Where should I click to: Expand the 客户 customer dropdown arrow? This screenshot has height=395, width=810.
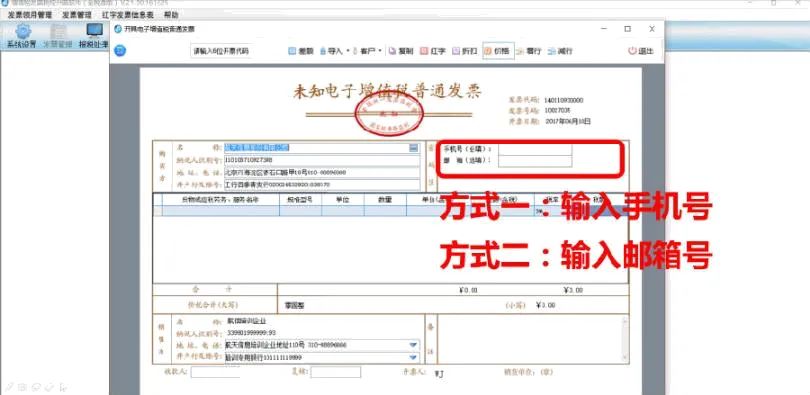(380, 51)
